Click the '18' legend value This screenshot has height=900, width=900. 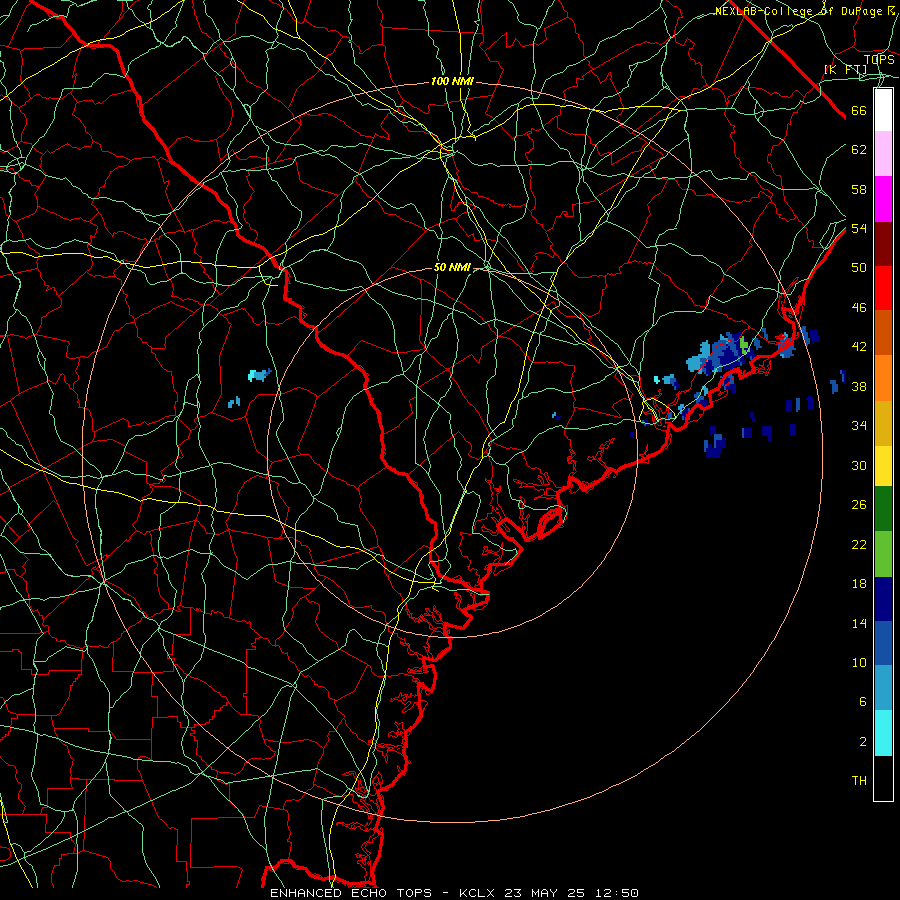859,584
